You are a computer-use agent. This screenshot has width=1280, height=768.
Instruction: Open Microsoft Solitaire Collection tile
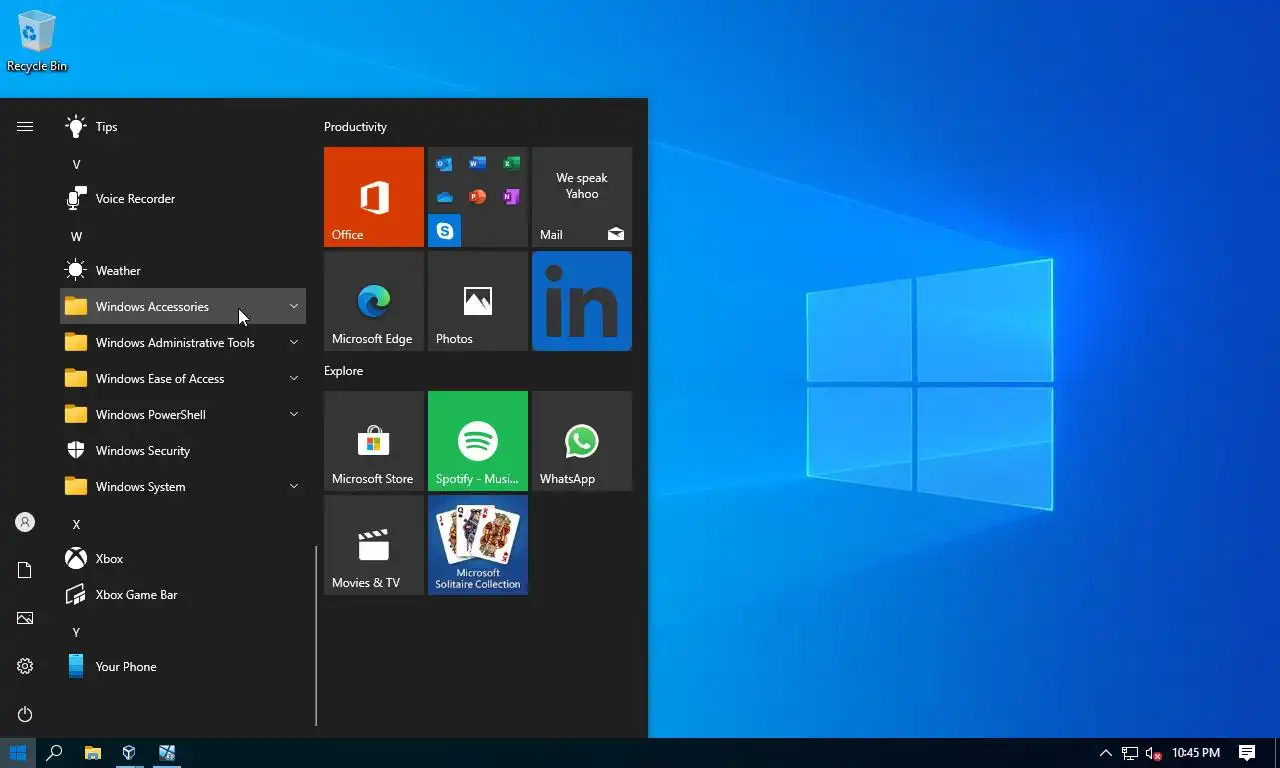[478, 545]
